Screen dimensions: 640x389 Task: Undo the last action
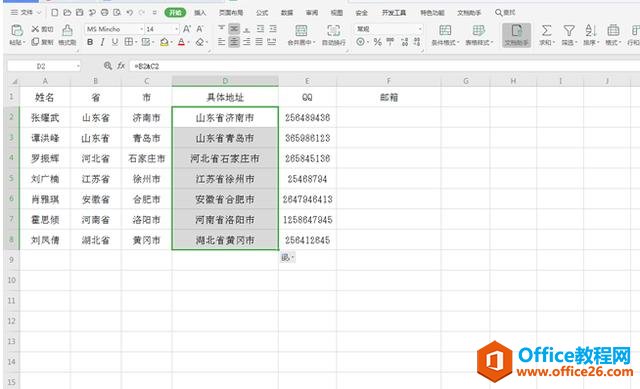pyautogui.click(x=129, y=13)
